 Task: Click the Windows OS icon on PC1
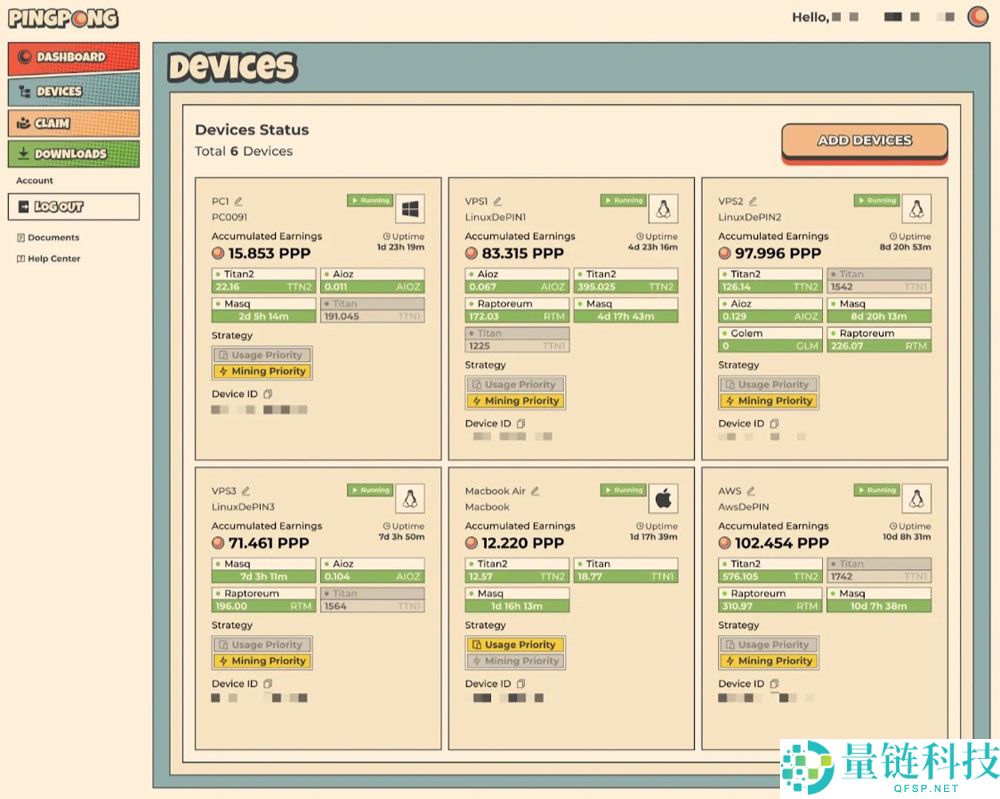click(410, 209)
